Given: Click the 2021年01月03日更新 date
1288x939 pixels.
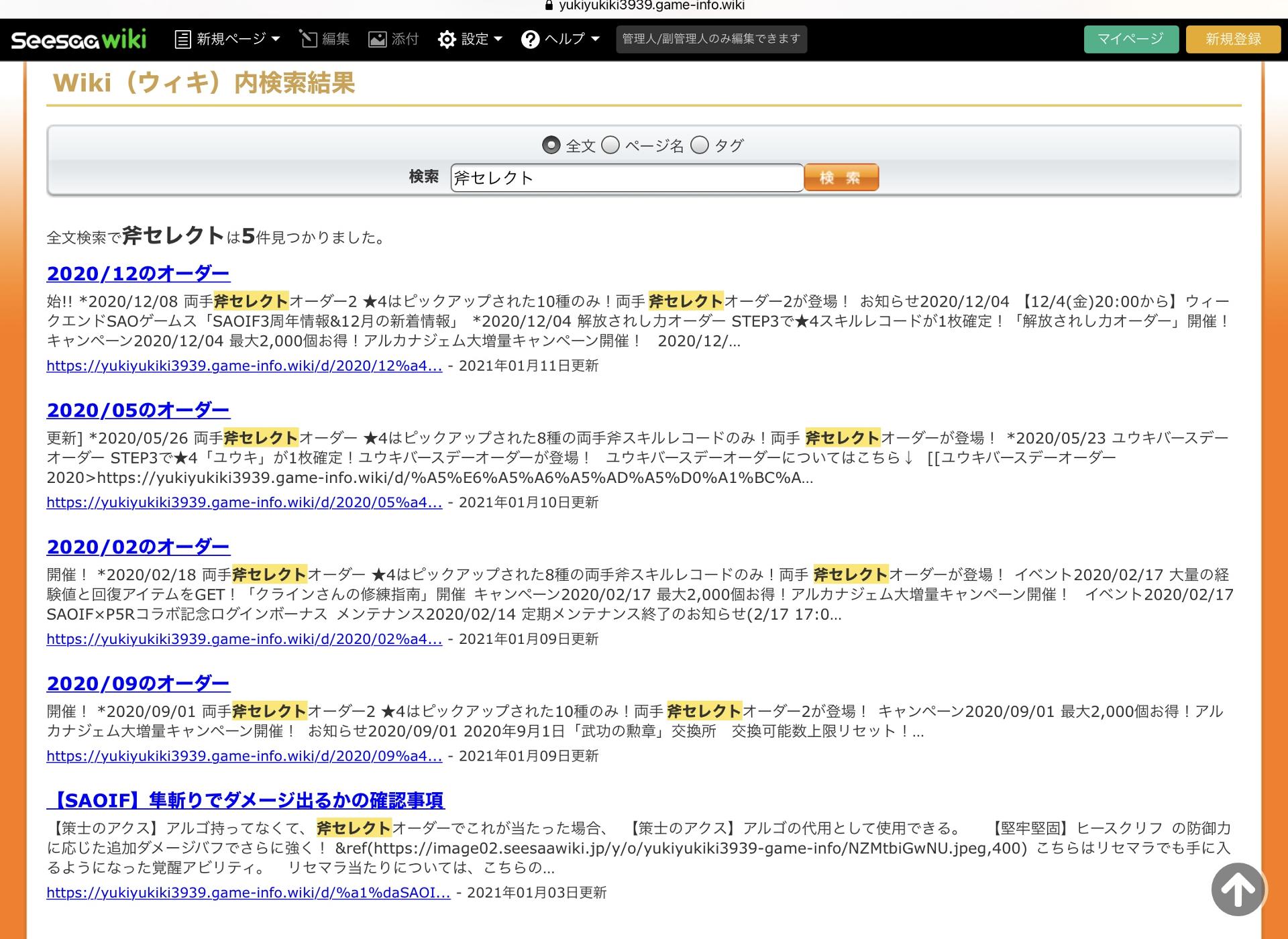Looking at the screenshot, I should coord(537,893).
